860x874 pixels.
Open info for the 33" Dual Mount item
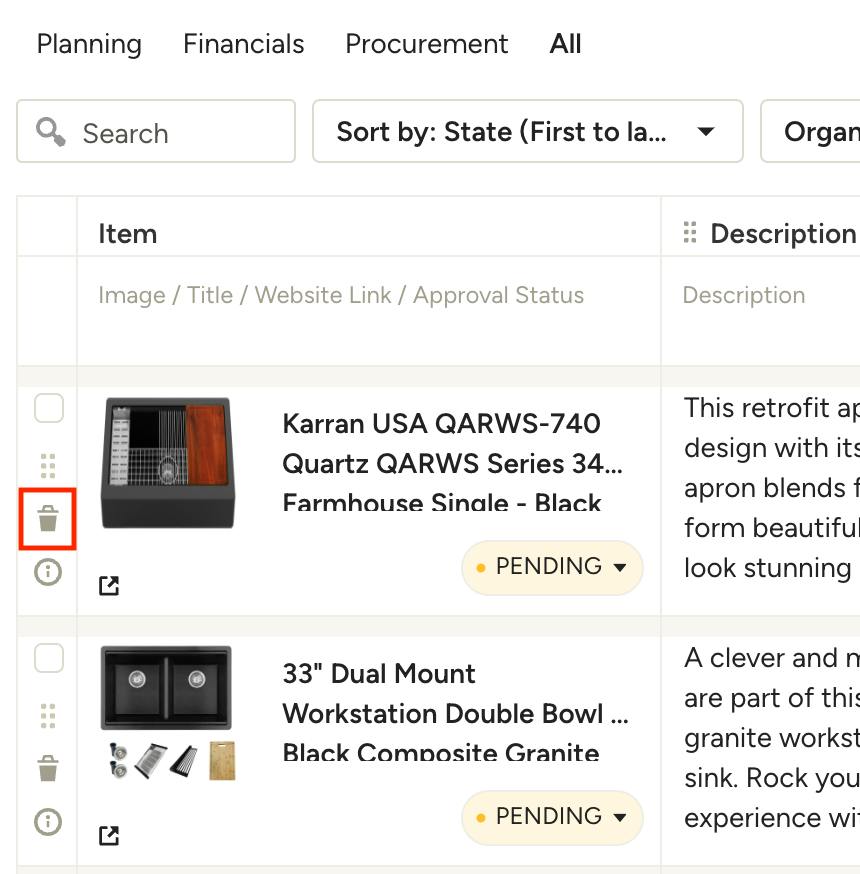point(48,822)
